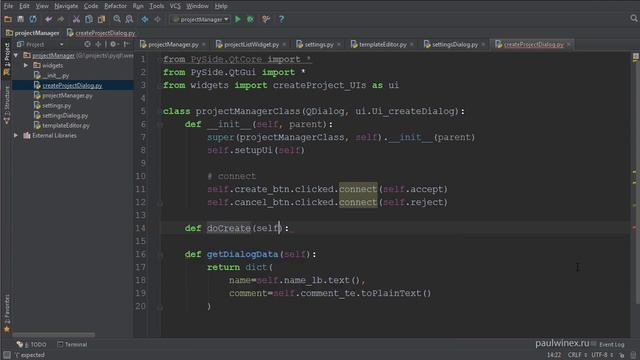
Task: Open the Tools menu
Action: (x=156, y=6)
